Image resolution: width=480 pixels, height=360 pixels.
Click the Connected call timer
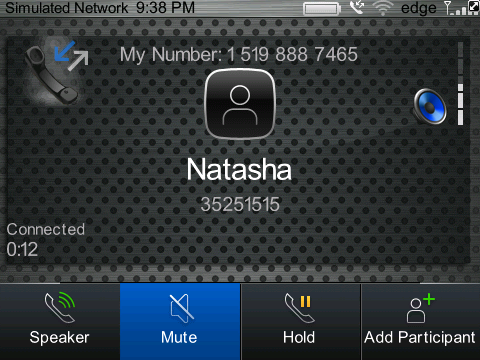pos(46,240)
